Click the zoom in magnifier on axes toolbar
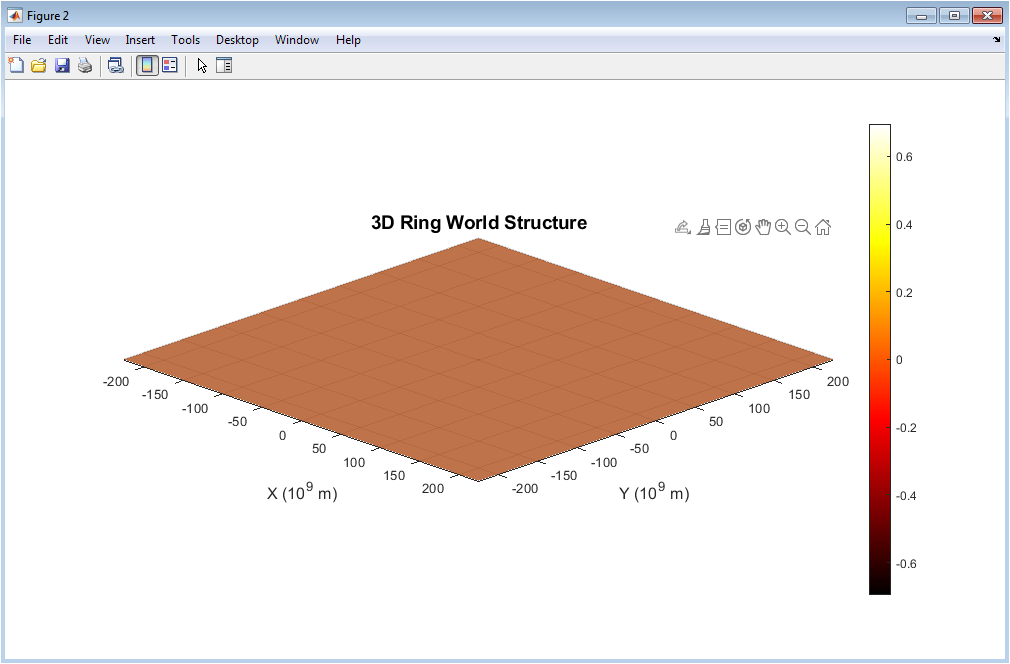The height and width of the screenshot is (664, 1010). (783, 227)
